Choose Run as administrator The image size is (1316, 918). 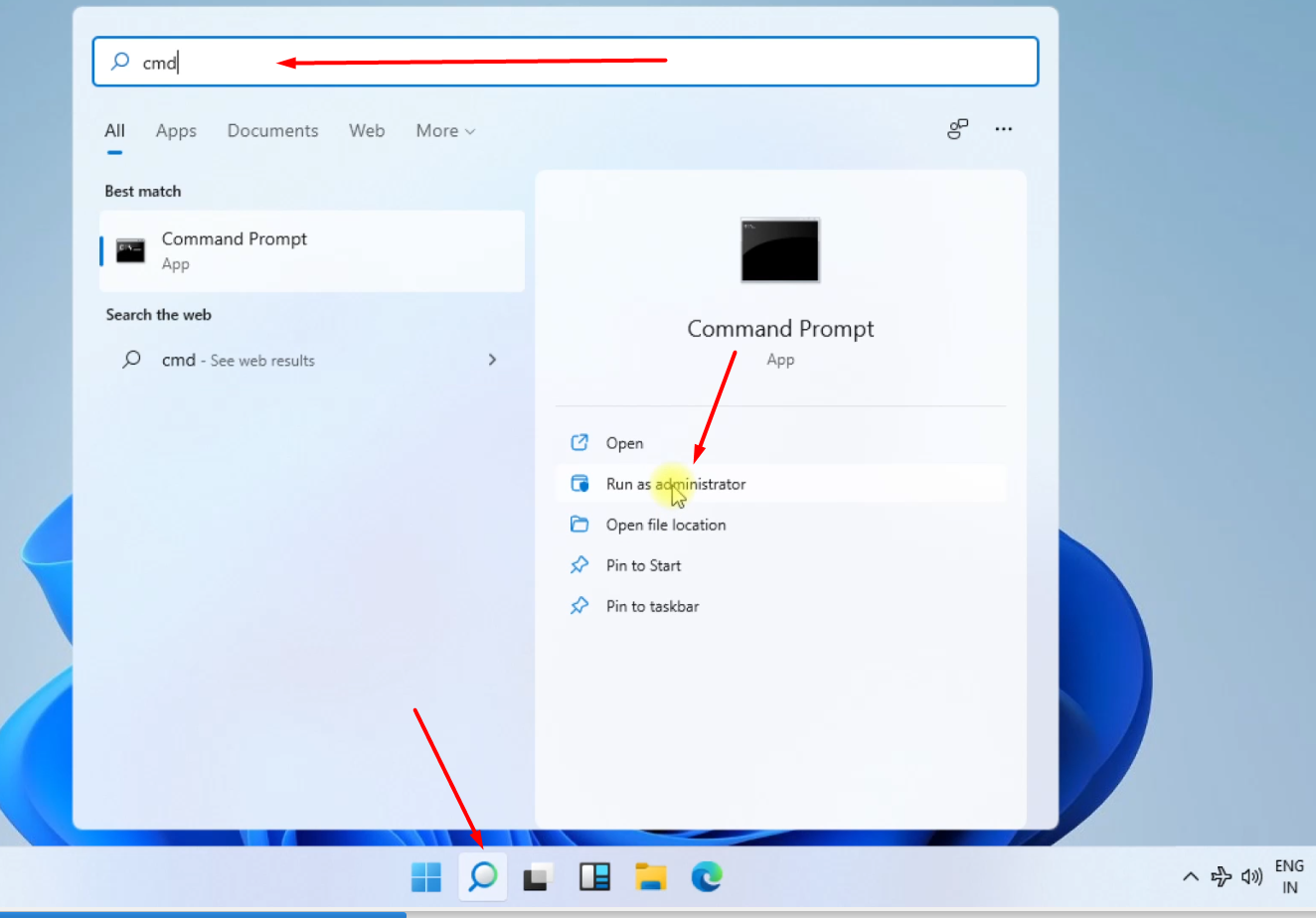[780, 484]
